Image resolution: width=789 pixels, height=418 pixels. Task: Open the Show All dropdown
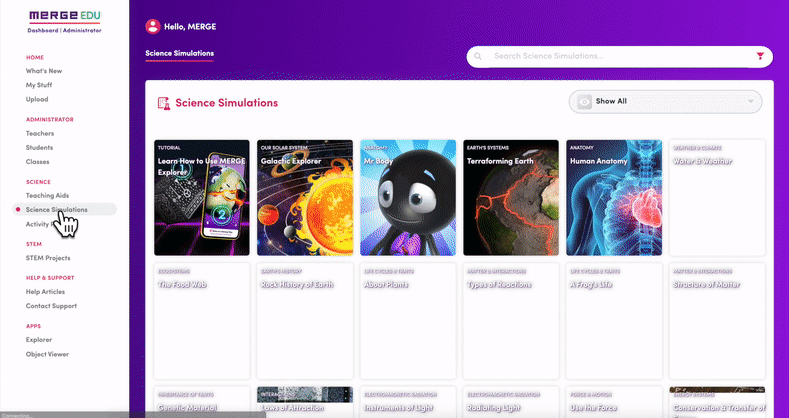tap(665, 102)
